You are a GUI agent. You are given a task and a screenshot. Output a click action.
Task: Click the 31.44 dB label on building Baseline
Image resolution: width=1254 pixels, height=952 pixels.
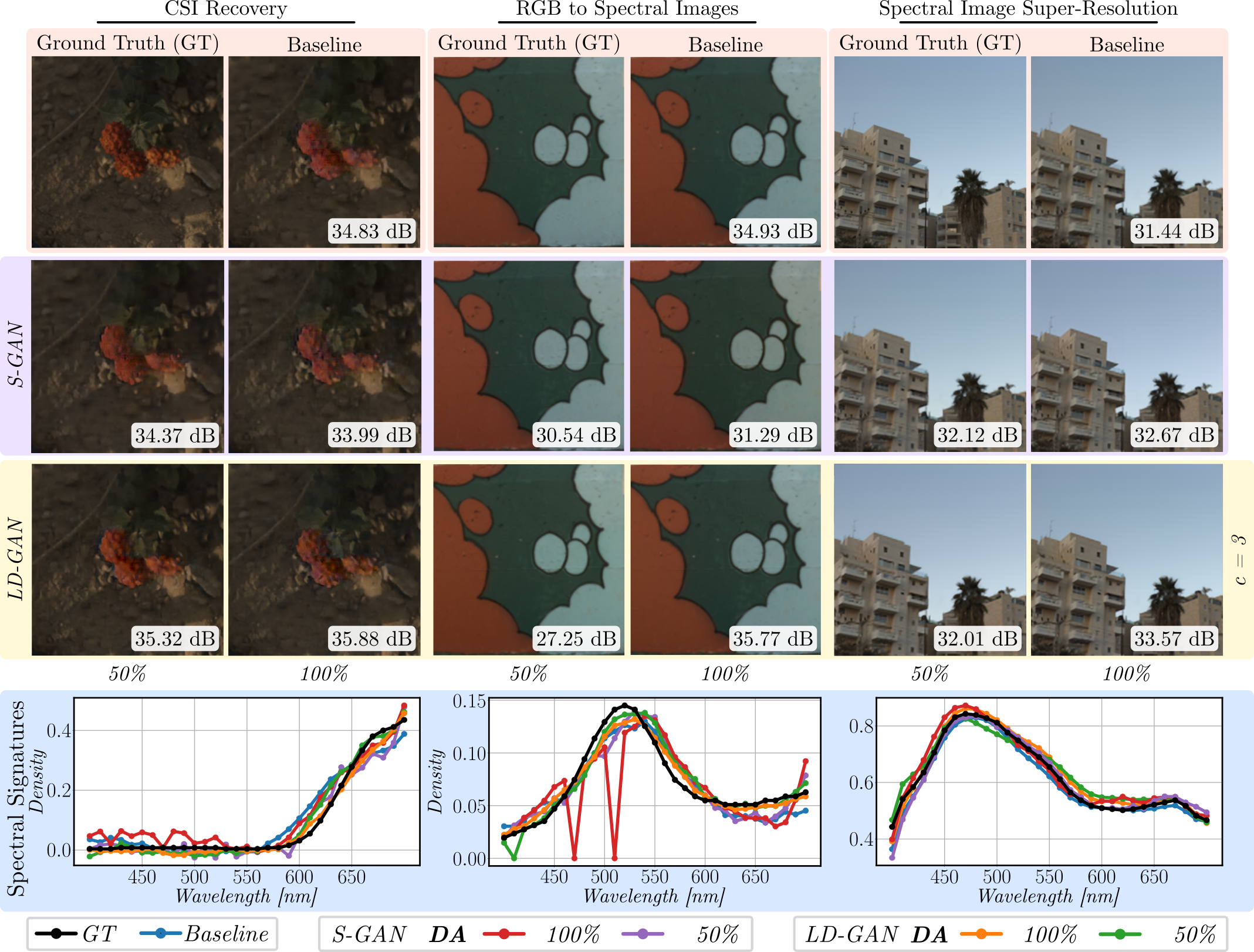(1174, 231)
